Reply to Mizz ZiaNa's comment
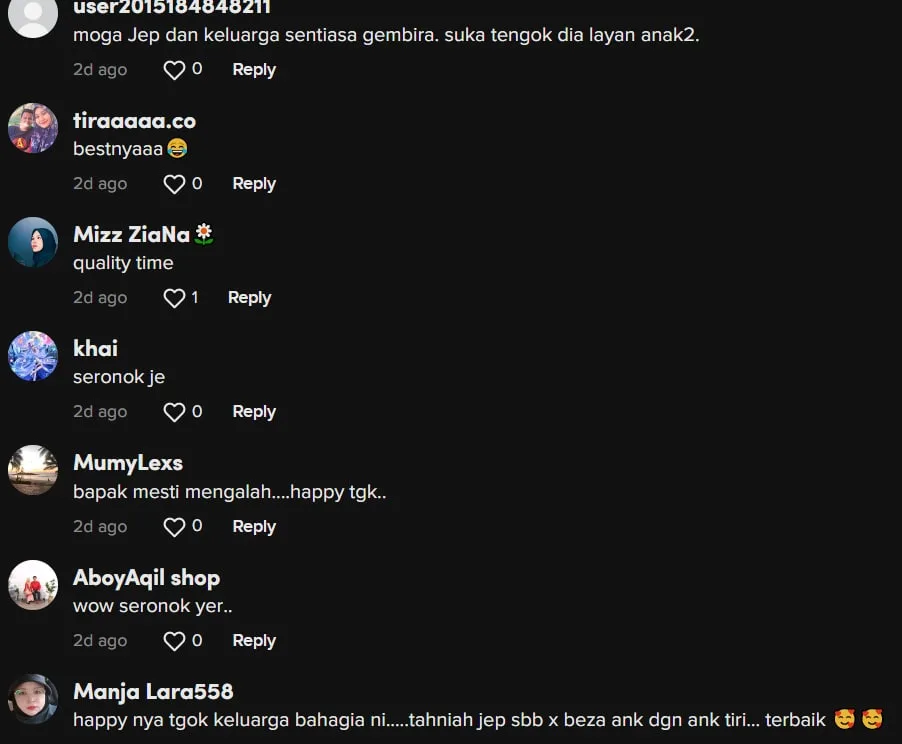The height and width of the screenshot is (744, 902). pos(250,297)
